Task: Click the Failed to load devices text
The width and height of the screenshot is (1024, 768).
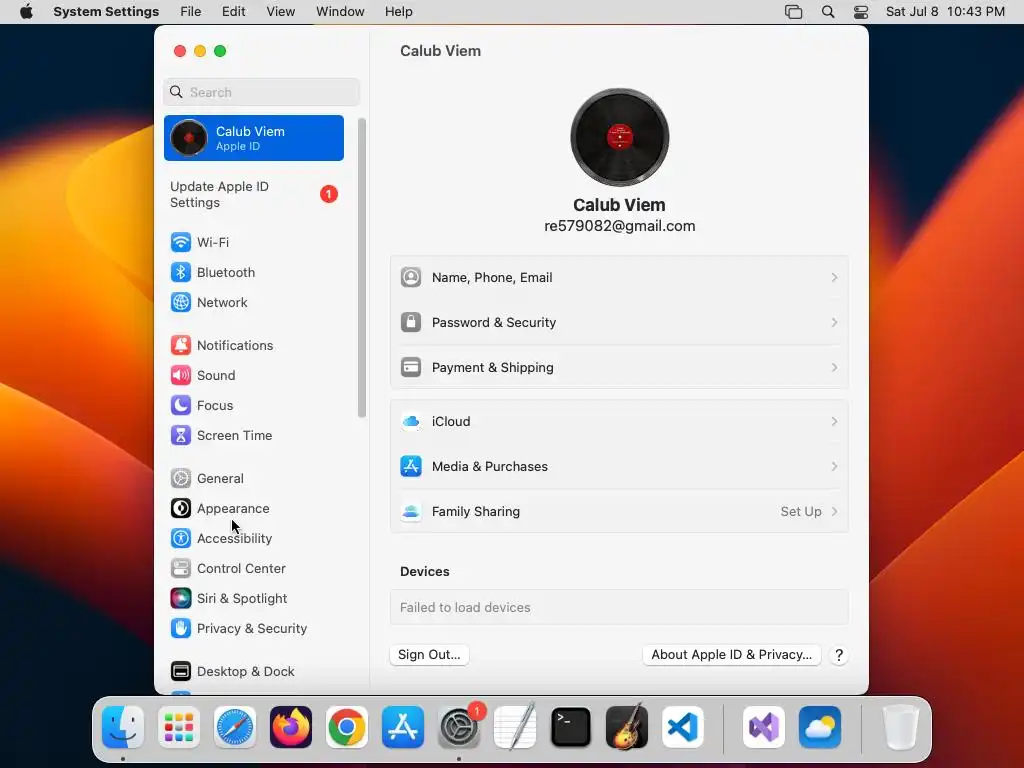Action: (x=465, y=607)
